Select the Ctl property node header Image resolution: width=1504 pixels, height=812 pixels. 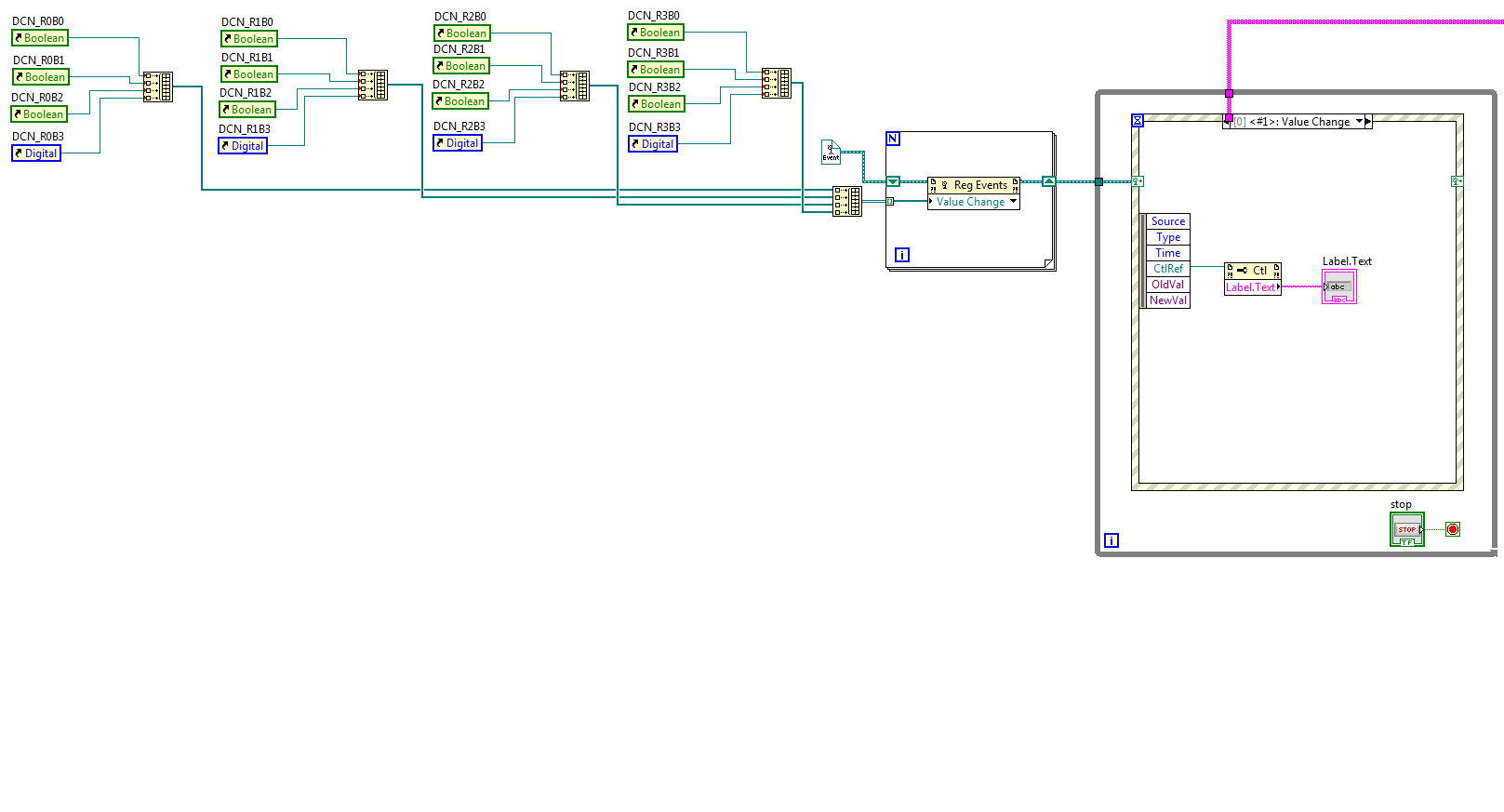(x=1253, y=271)
